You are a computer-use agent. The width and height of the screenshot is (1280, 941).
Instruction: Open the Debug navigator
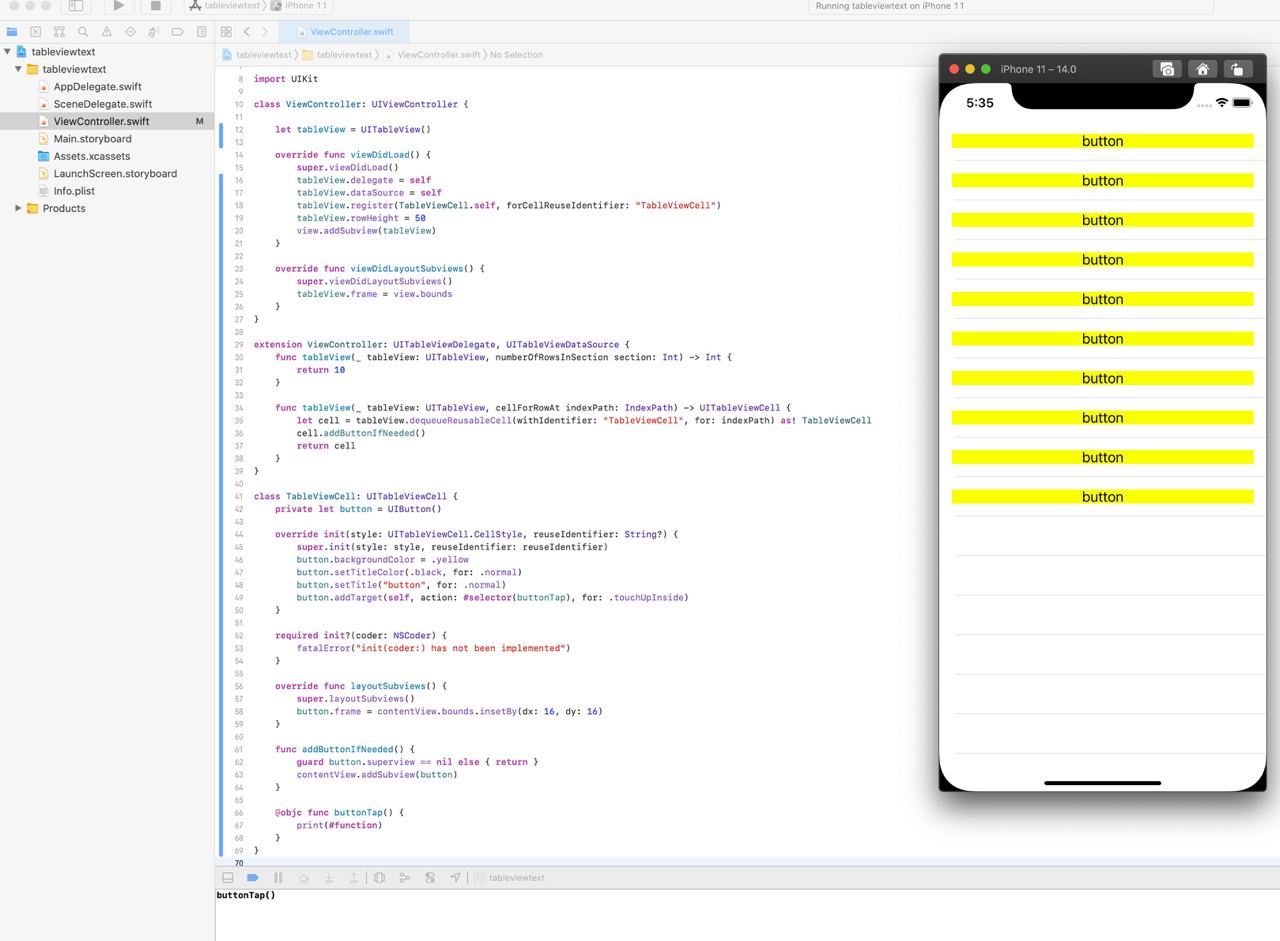pos(154,32)
